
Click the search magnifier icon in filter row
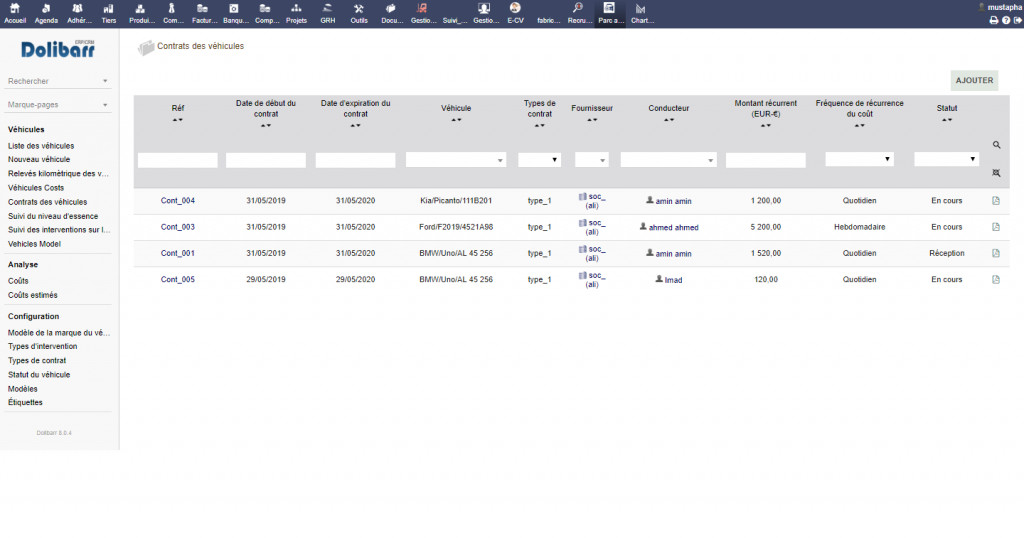coord(996,145)
